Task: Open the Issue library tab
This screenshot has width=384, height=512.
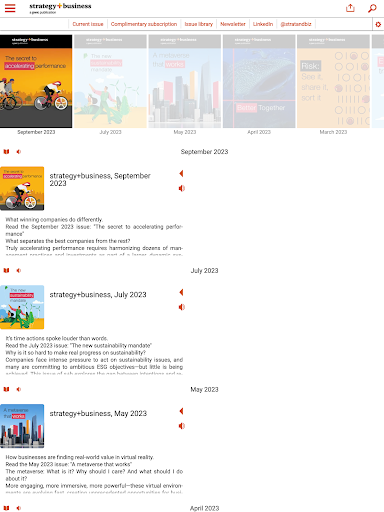Action: coord(199,24)
